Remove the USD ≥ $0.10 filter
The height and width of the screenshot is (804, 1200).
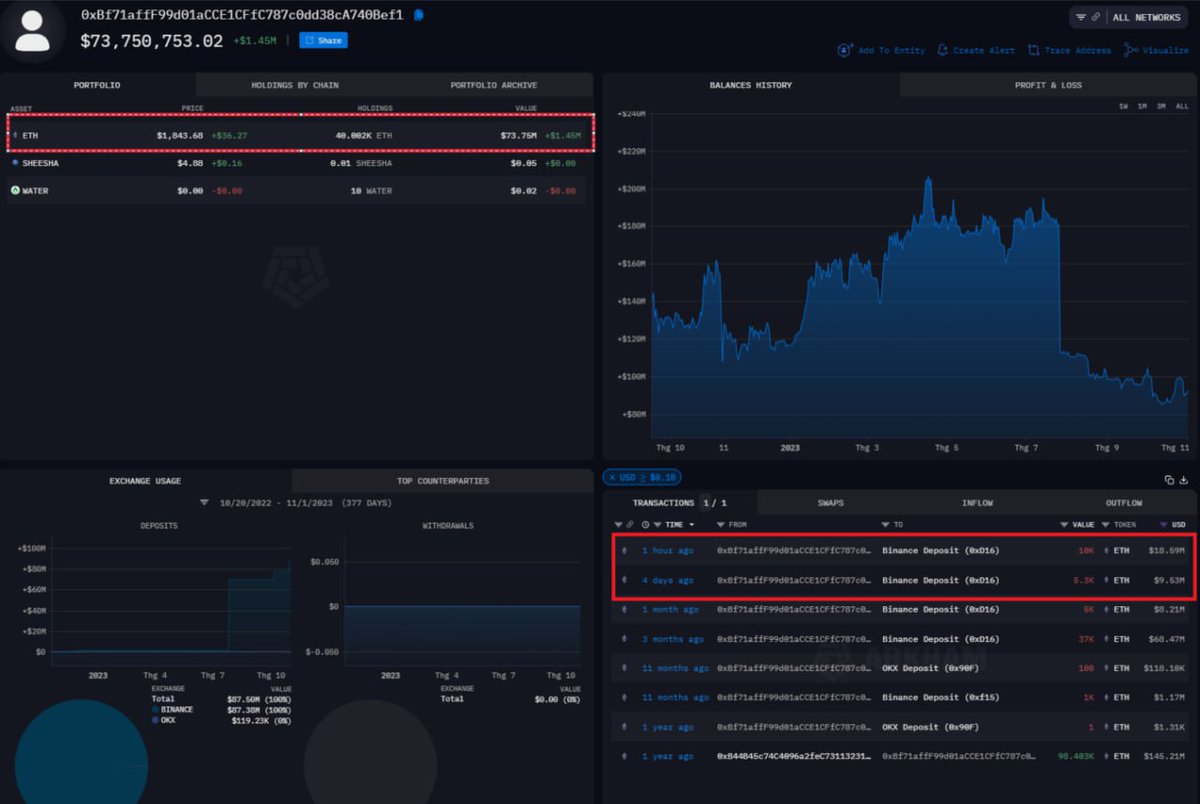(x=613, y=478)
